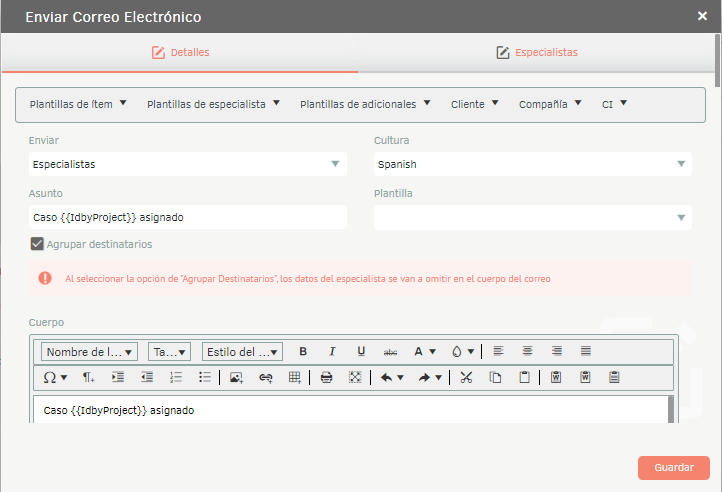Insert an image into the body
Image resolution: width=722 pixels, height=492 pixels.
click(x=236, y=377)
